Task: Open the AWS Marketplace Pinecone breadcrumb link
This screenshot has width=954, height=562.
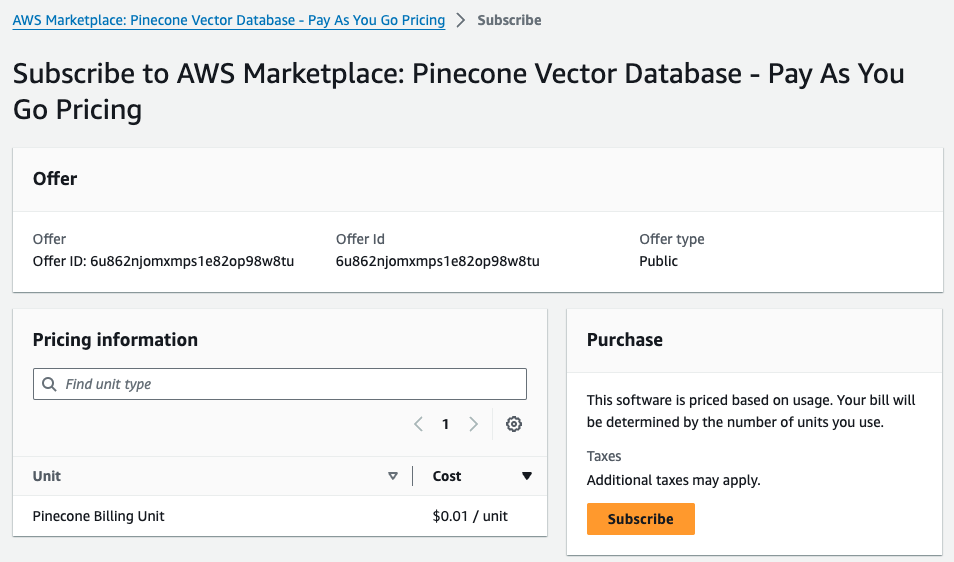Action: [x=229, y=20]
